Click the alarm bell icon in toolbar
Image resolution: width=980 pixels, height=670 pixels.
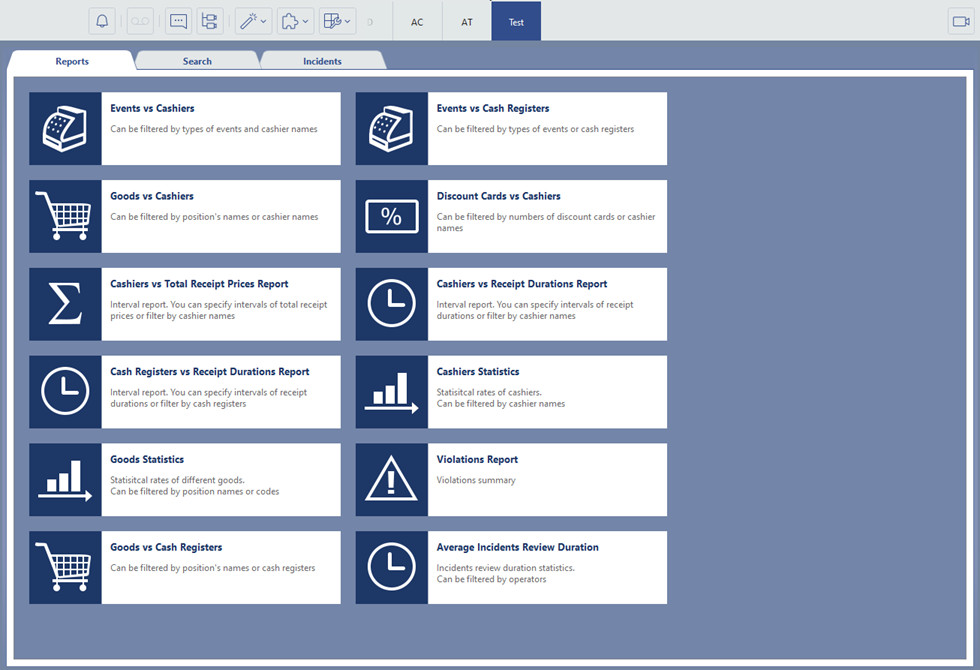click(102, 21)
